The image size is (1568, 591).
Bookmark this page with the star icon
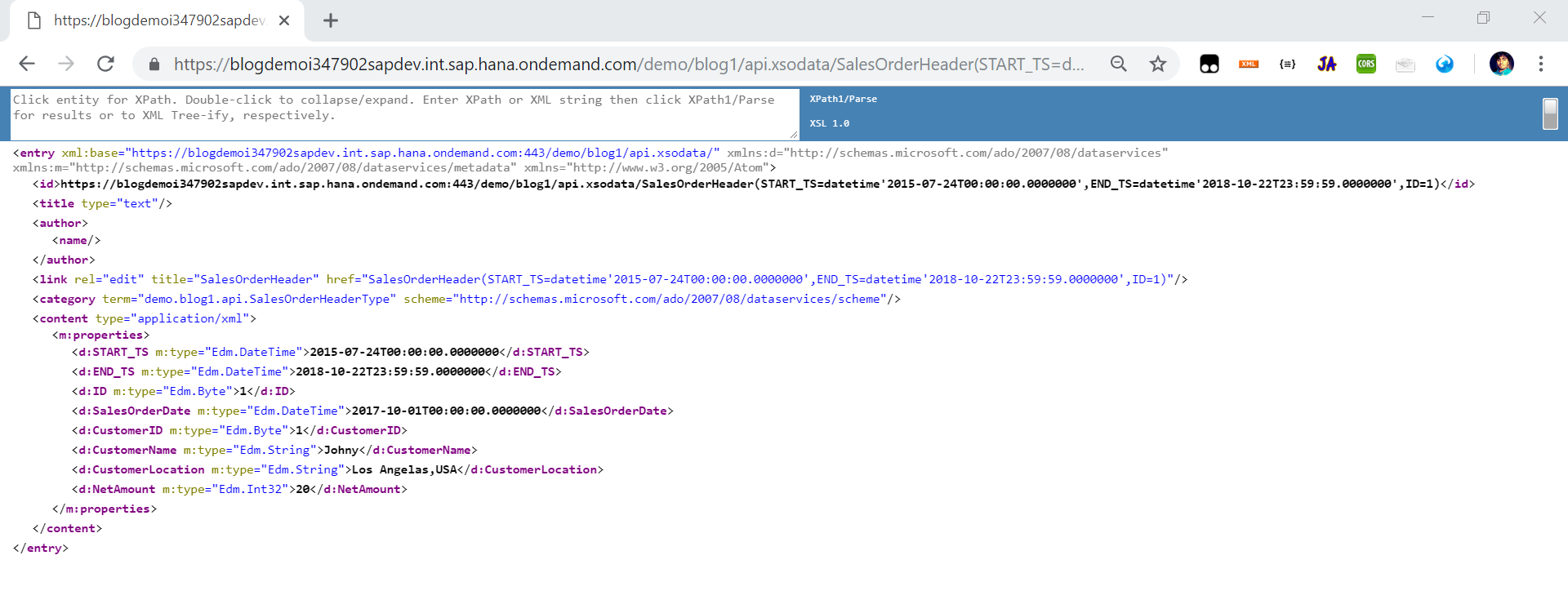1157,64
